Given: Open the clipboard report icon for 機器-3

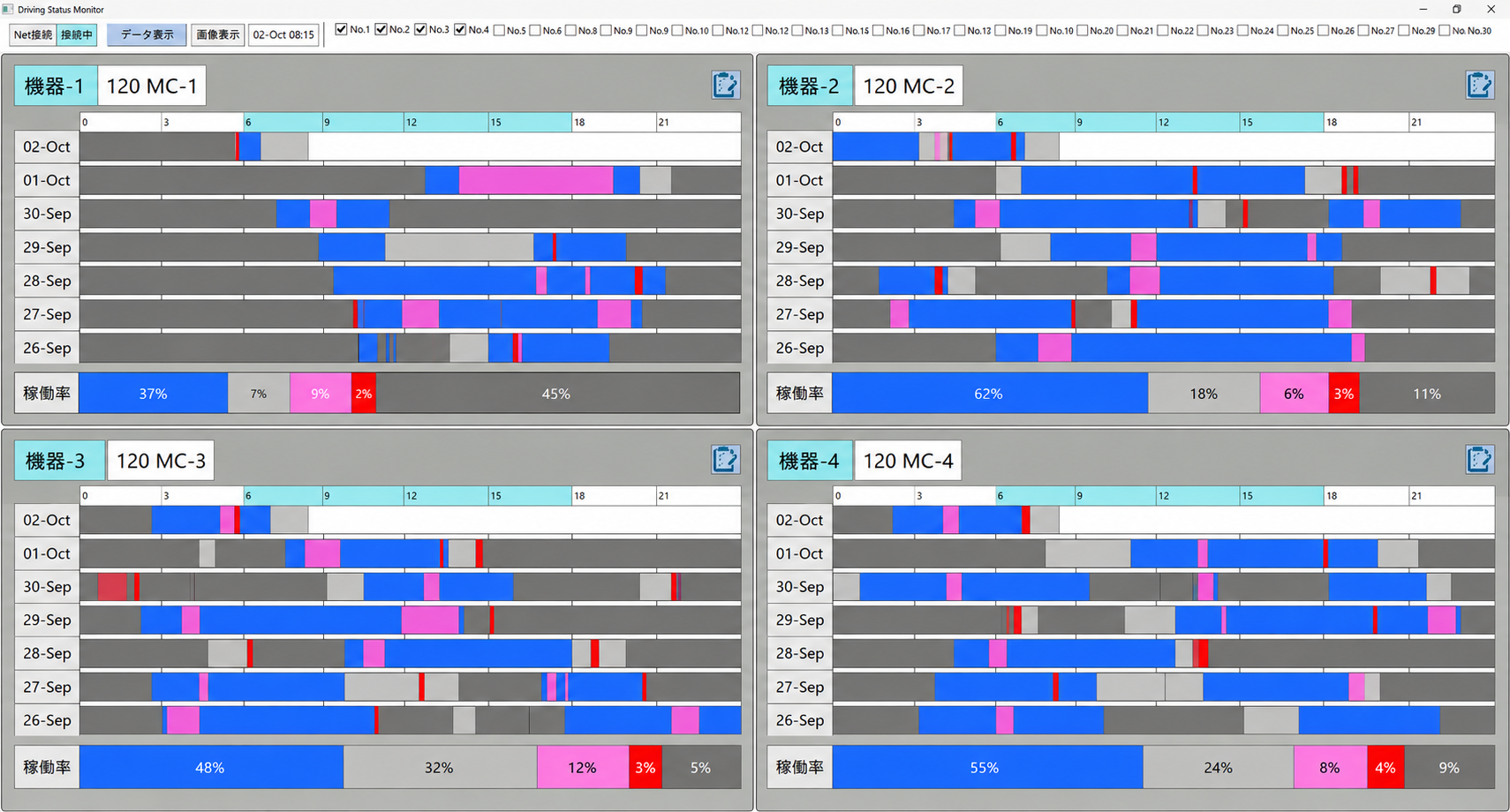Looking at the screenshot, I should [725, 459].
